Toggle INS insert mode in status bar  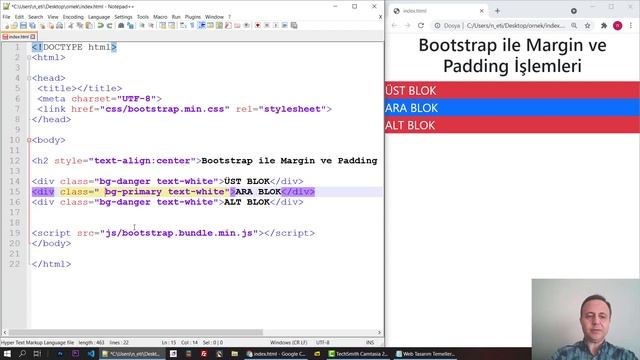(370, 342)
